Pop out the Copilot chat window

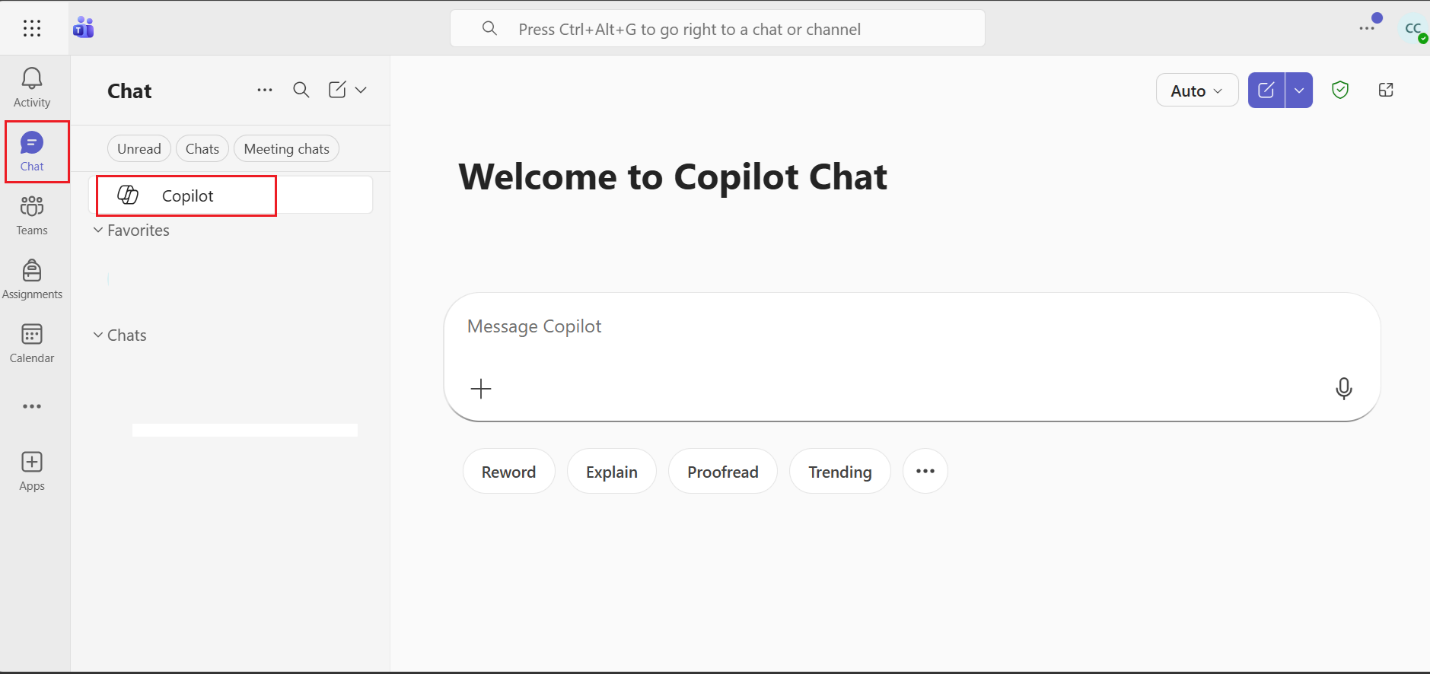tap(1386, 90)
